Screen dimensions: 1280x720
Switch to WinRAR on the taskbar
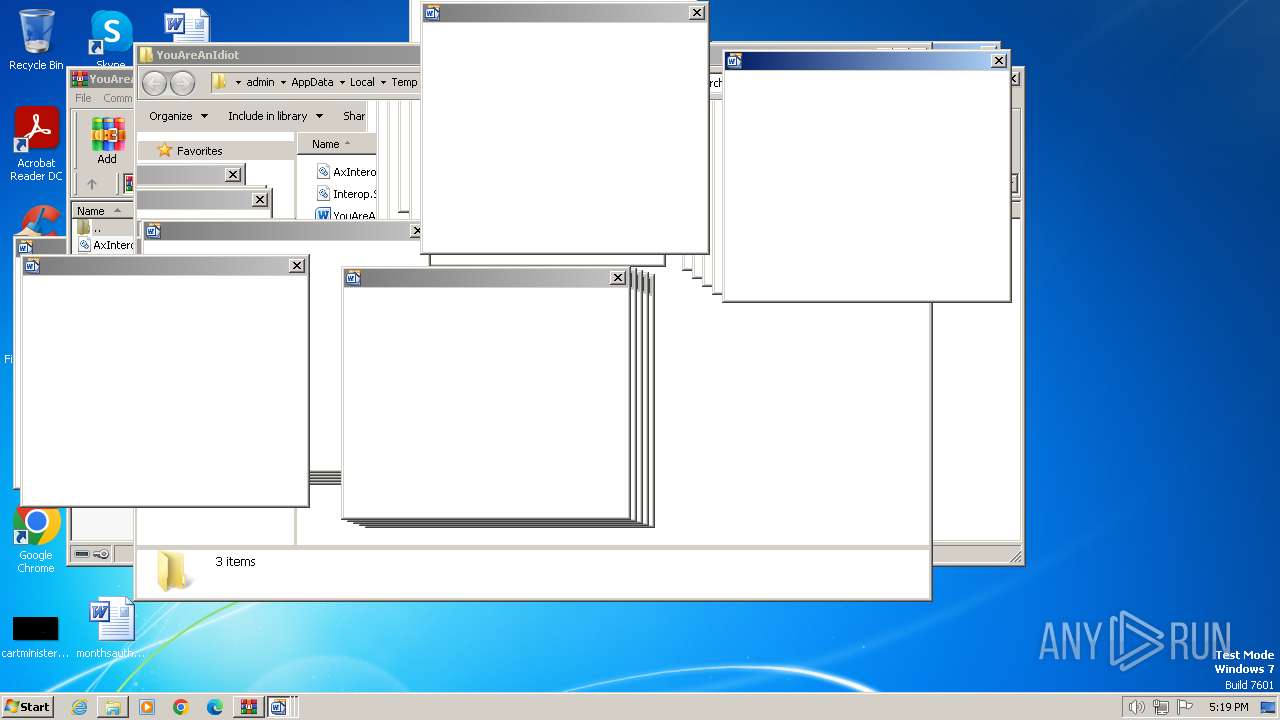pos(248,707)
